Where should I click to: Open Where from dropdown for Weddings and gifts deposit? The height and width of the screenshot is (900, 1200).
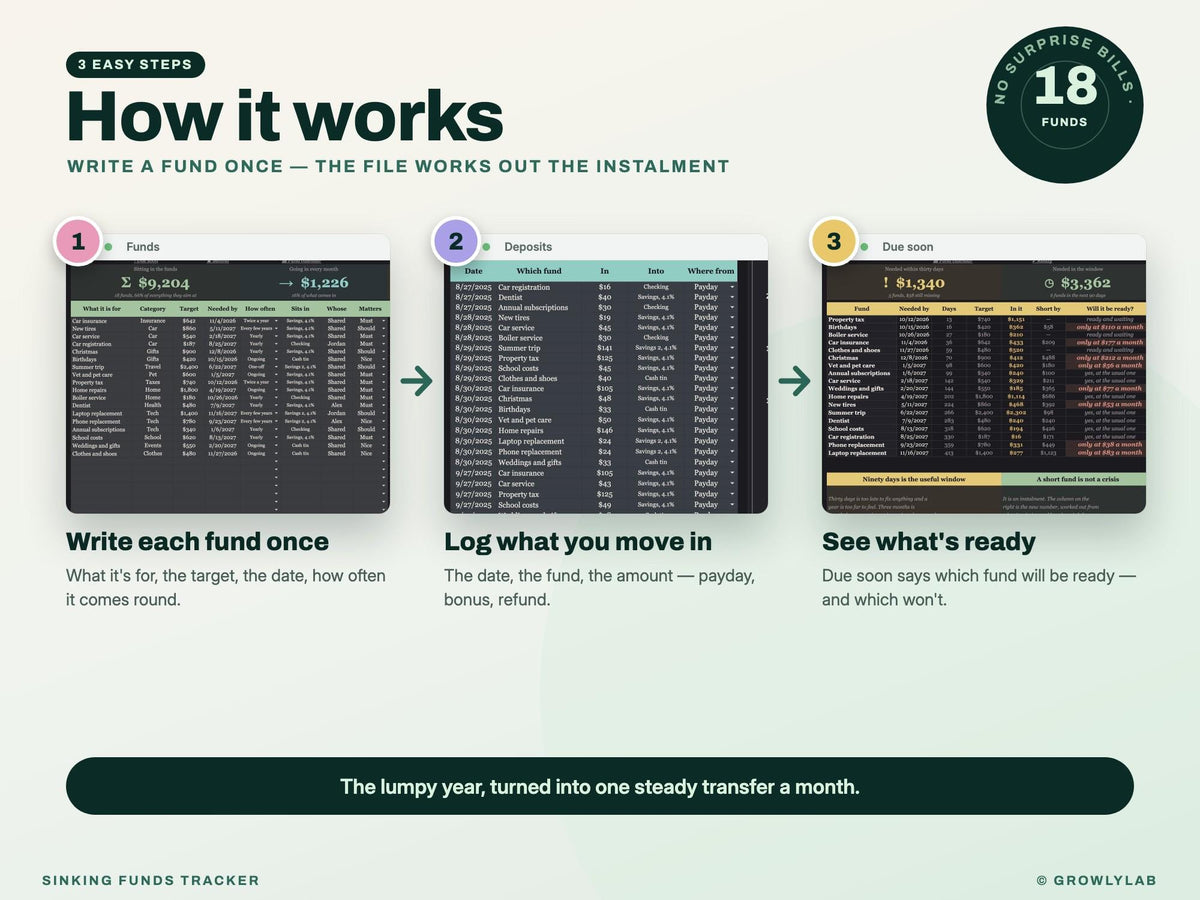731,461
